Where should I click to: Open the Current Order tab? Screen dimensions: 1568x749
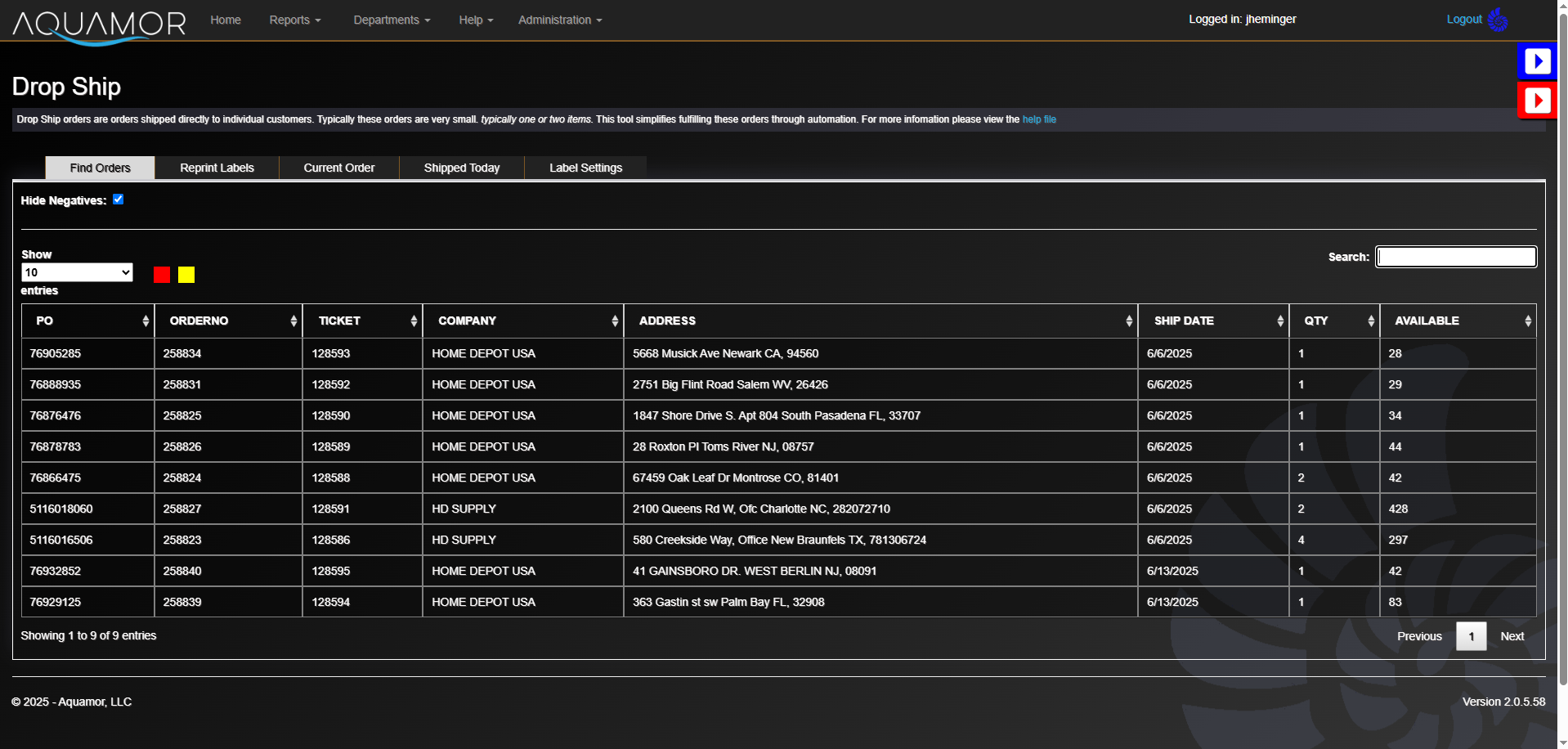click(339, 168)
